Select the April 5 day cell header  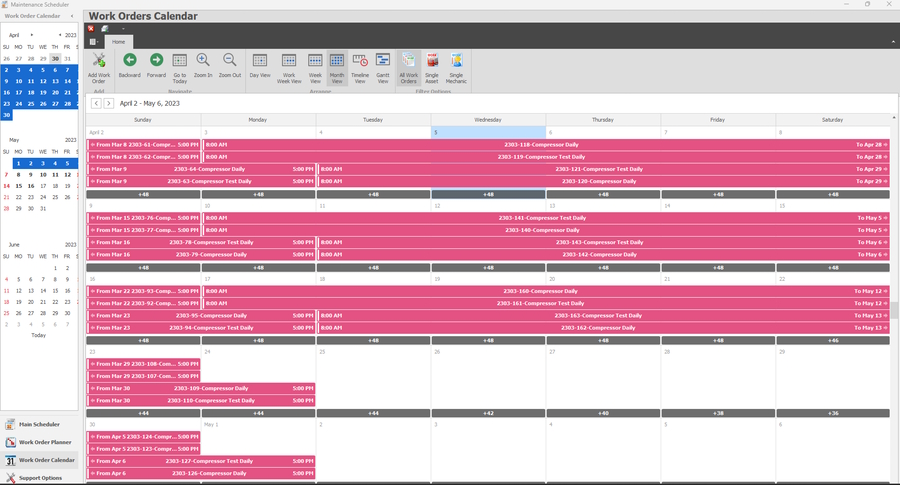click(x=488, y=133)
